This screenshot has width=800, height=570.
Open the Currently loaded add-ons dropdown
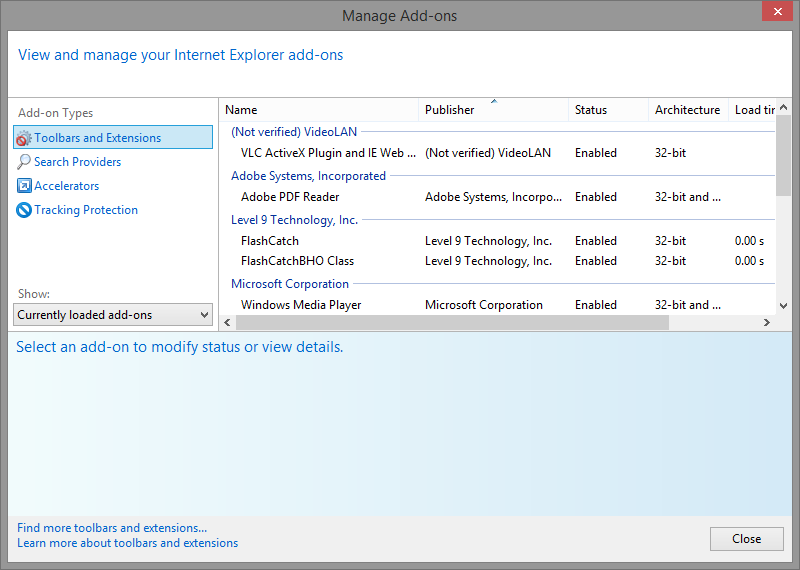113,315
